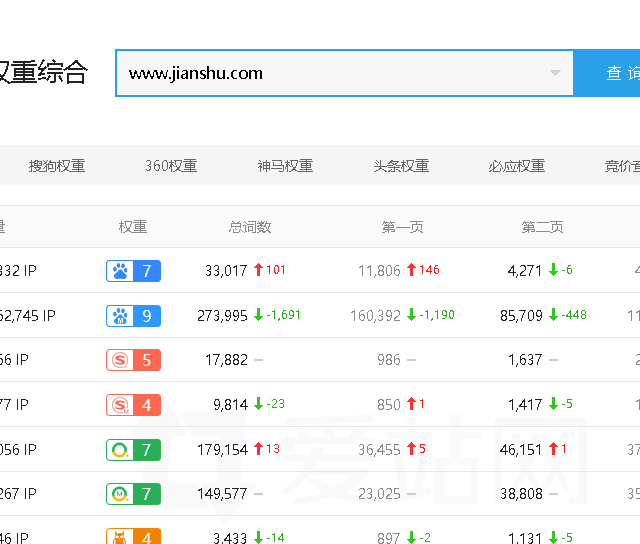Click first page value 986
Screen dimensions: 640x544
click(389, 360)
